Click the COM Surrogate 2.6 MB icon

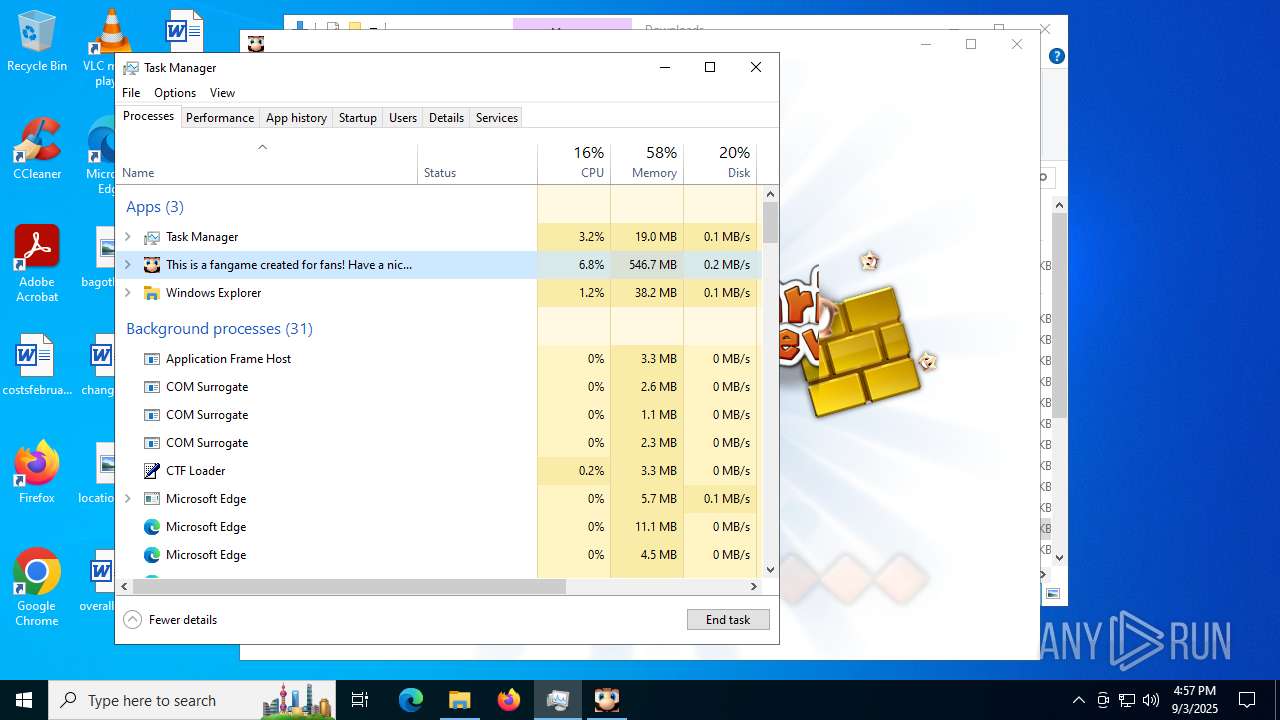[x=152, y=387]
